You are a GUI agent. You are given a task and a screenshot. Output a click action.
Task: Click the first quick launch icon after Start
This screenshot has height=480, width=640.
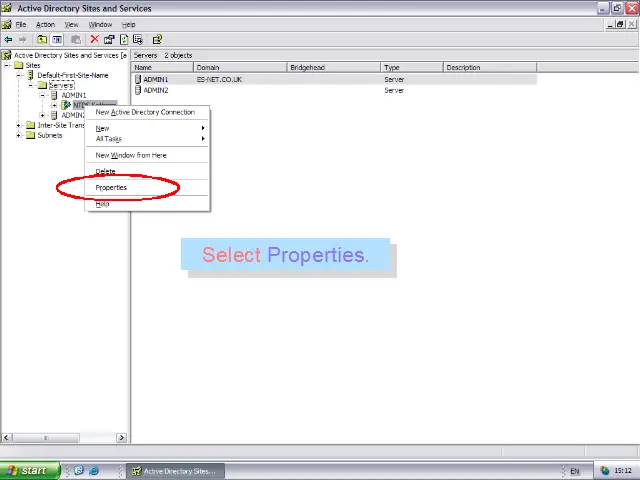79,471
